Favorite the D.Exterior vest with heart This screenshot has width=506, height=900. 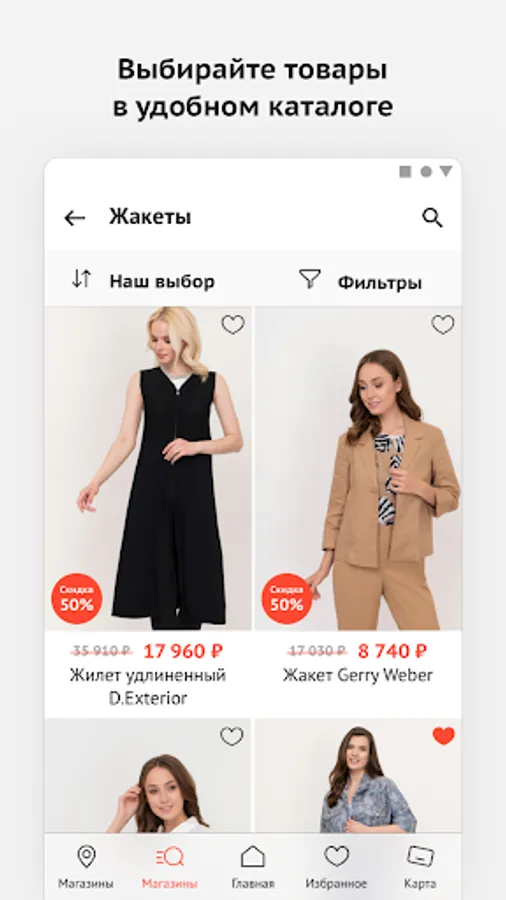(x=233, y=325)
